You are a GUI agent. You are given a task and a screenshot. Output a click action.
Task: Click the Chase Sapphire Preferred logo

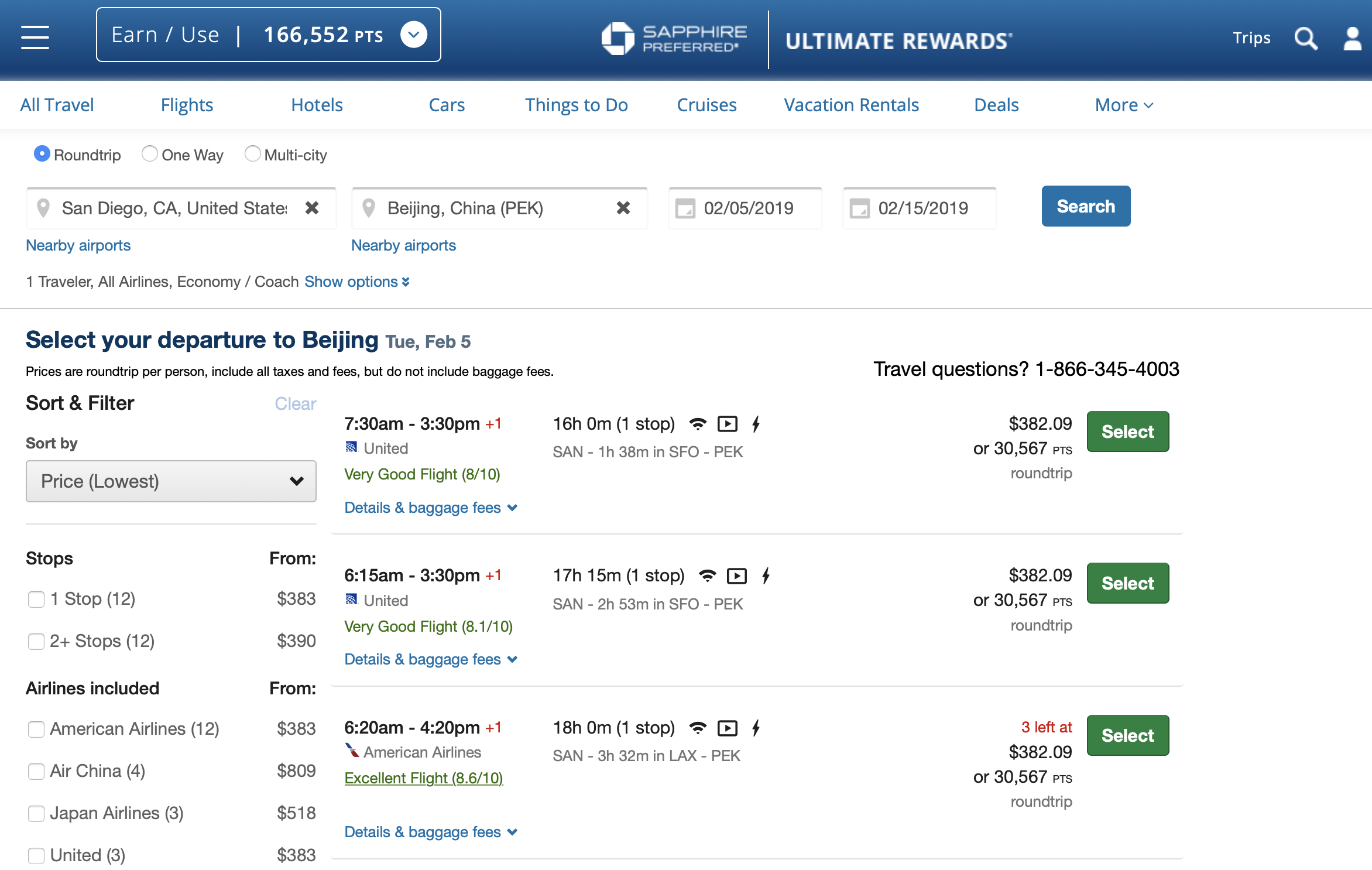(x=674, y=39)
